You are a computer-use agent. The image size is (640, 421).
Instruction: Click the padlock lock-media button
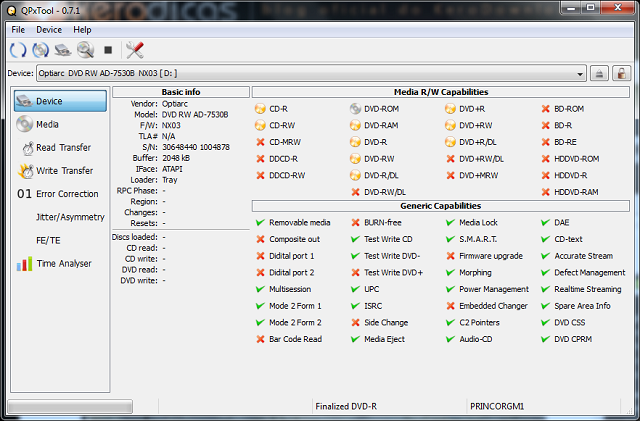(621, 74)
